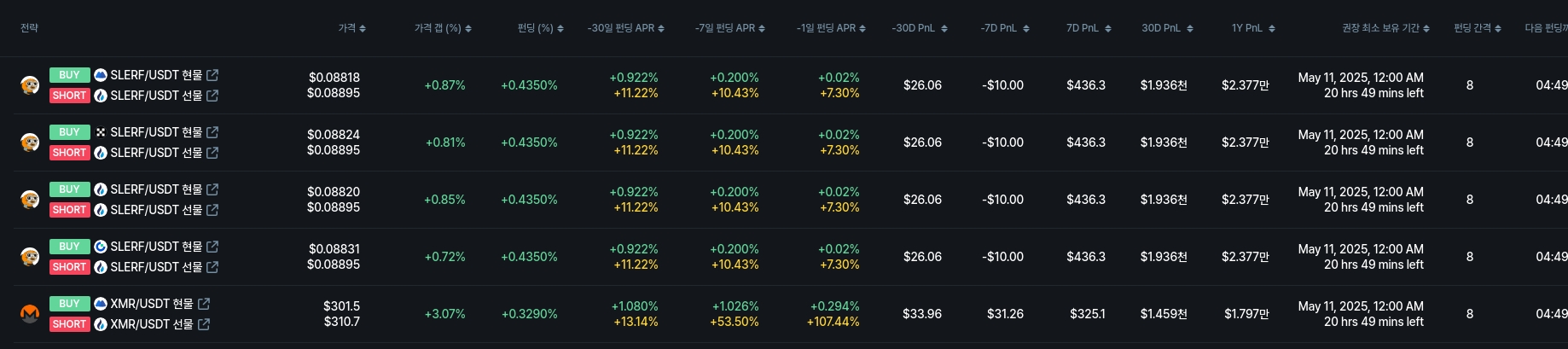This screenshot has width=1568, height=349.
Task: Sort by -30일 펀딩 APR header
Action: (625, 28)
